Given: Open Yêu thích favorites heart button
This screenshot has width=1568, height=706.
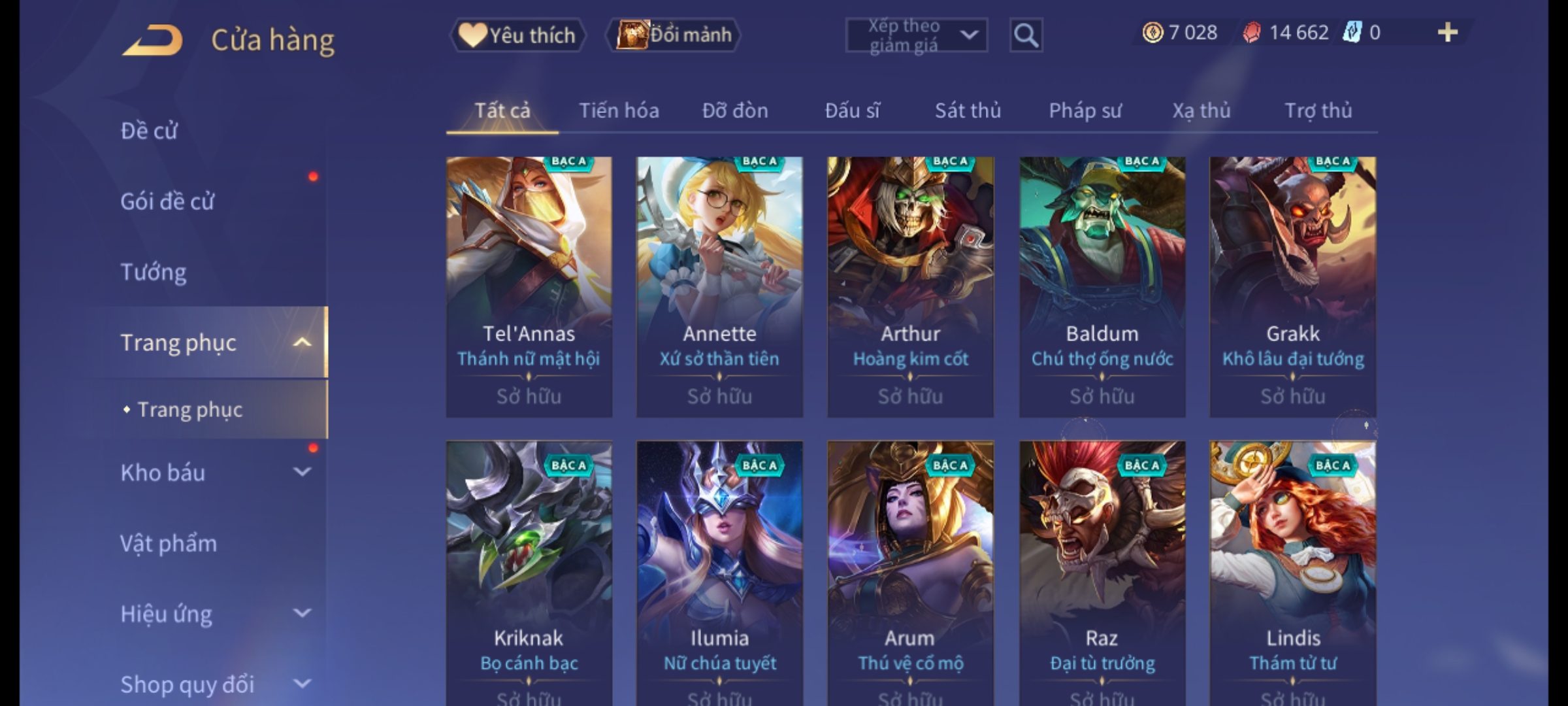Looking at the screenshot, I should pyautogui.click(x=517, y=35).
